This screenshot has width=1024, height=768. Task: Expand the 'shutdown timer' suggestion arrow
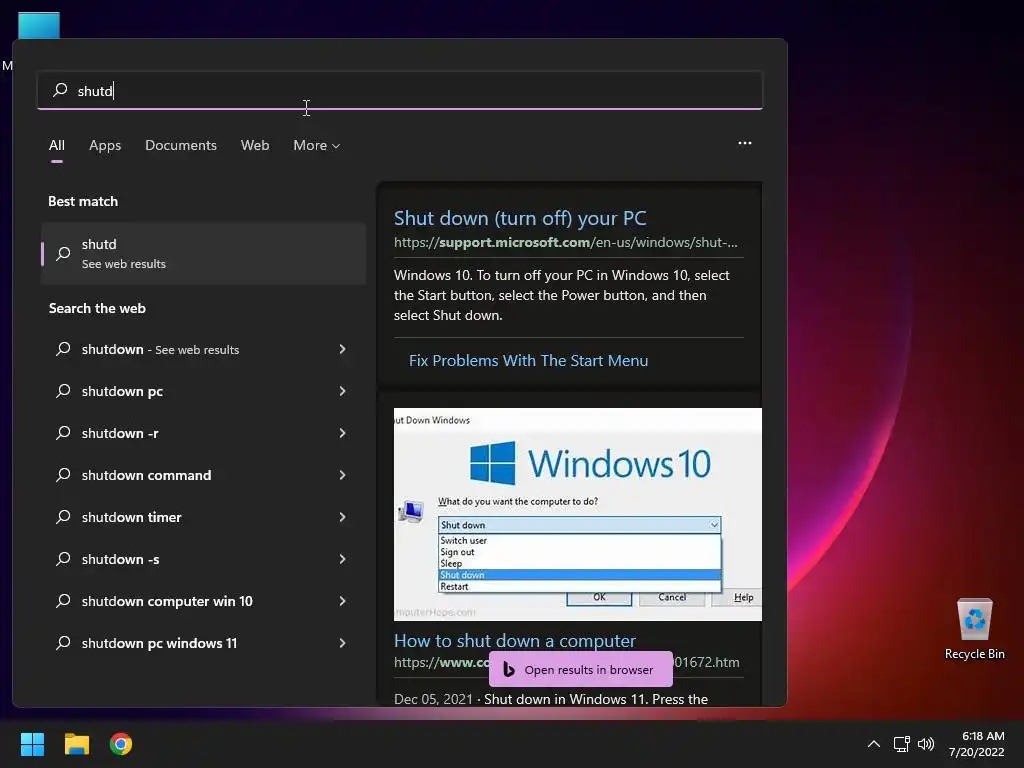pyautogui.click(x=342, y=517)
